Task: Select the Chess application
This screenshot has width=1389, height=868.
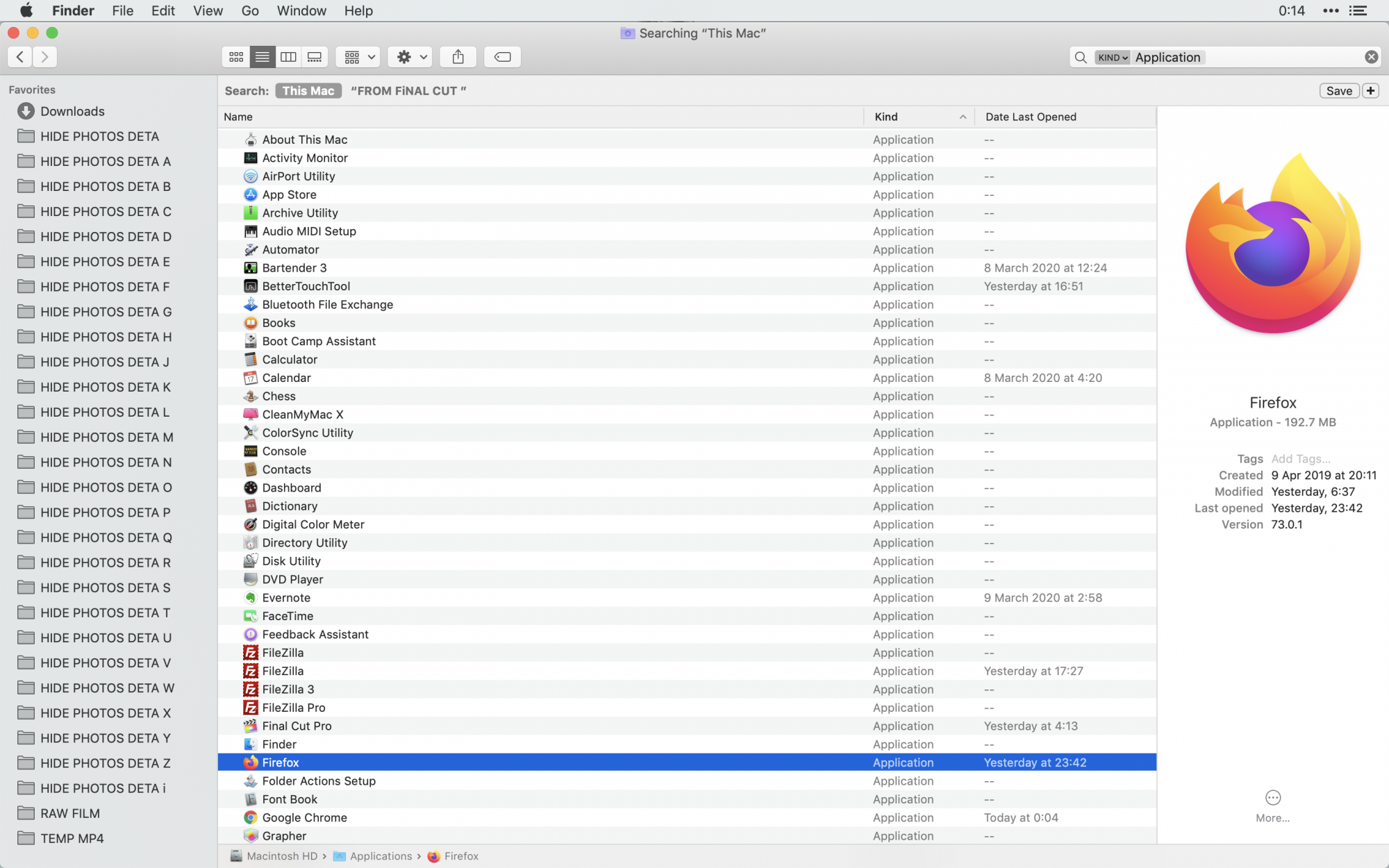Action: pyautogui.click(x=687, y=396)
